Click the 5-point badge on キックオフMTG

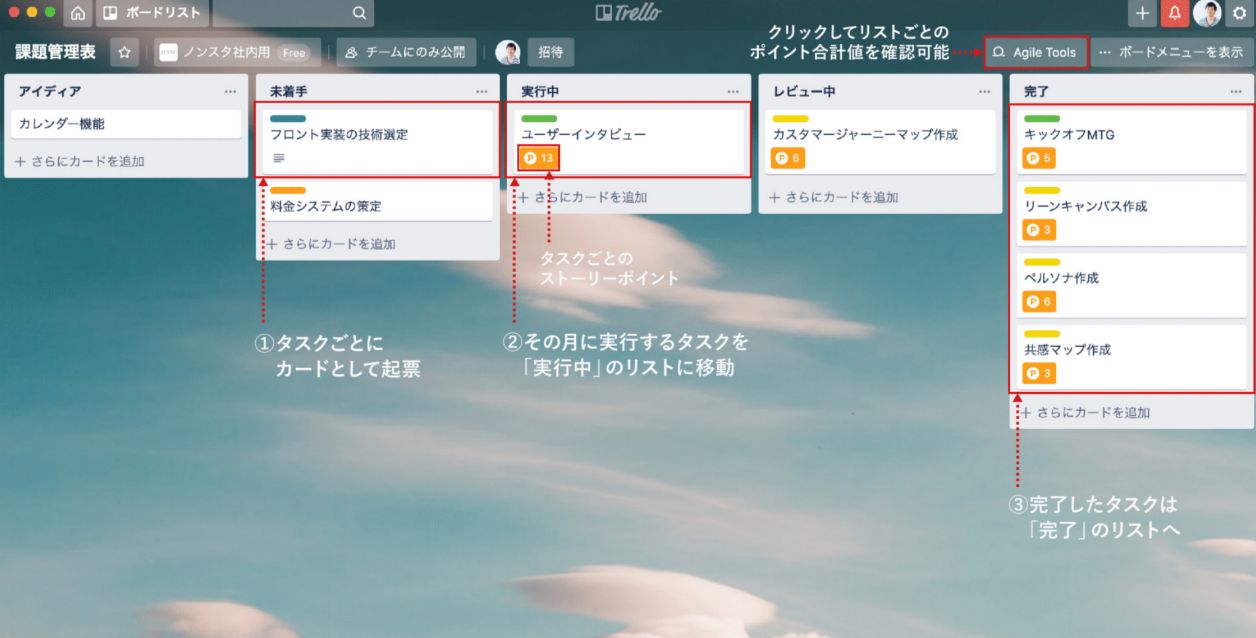tap(1040, 158)
